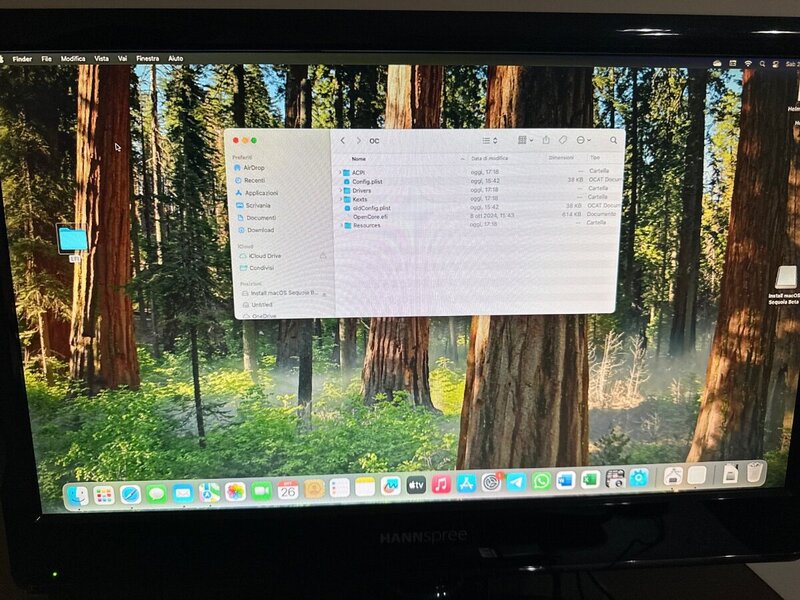The height and width of the screenshot is (600, 800).
Task: Click the Tags toolbar icon
Action: (x=563, y=140)
